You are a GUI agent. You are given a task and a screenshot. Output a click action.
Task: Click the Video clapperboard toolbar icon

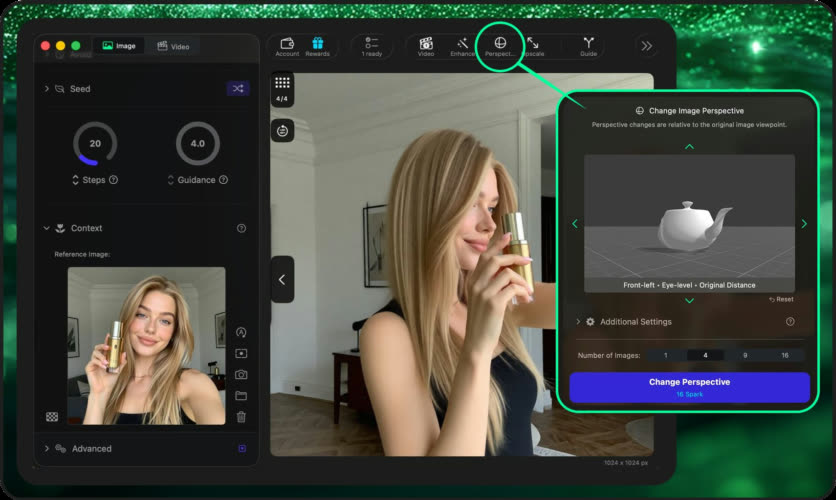[426, 46]
